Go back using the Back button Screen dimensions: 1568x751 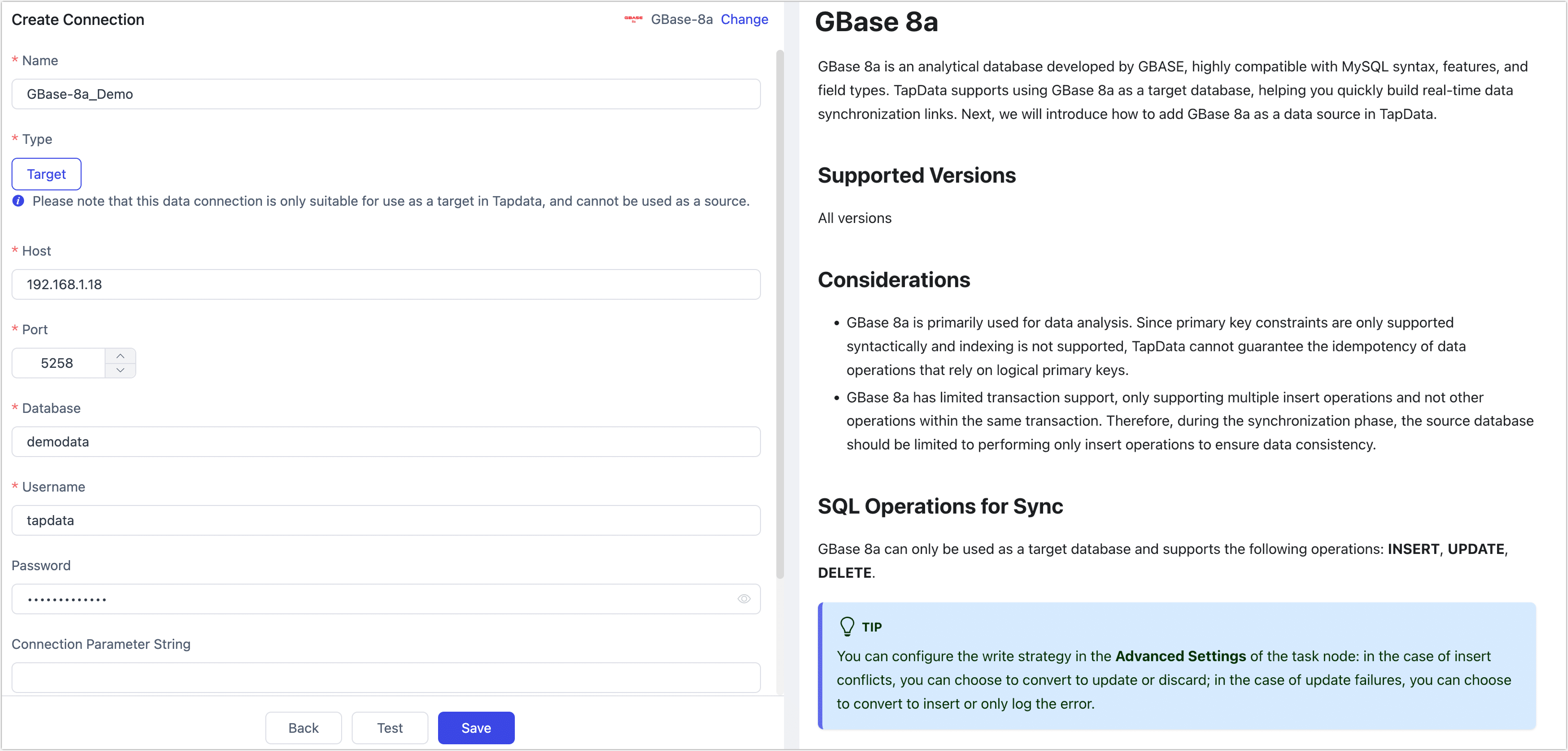pyautogui.click(x=303, y=728)
